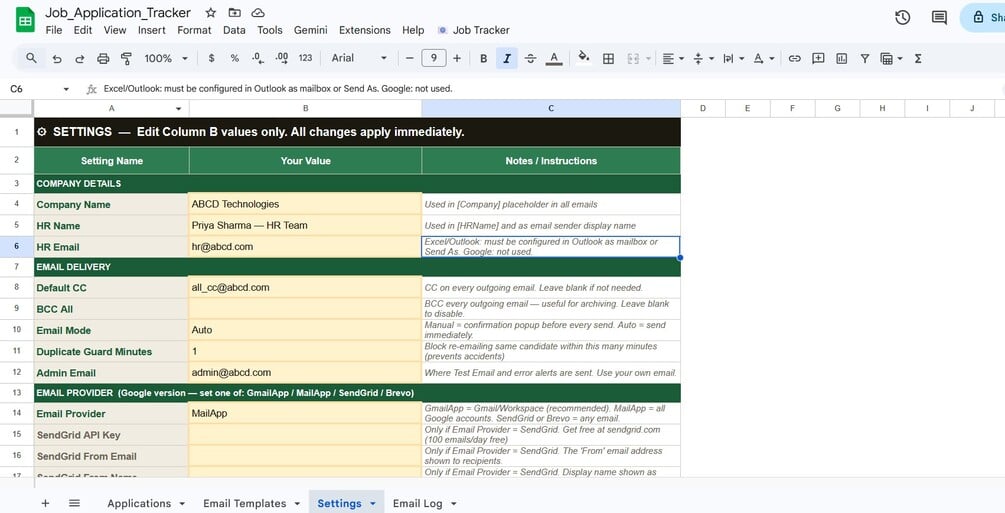This screenshot has height=513, width=1005.
Task: Open the Extensions menu
Action: [x=365, y=30]
